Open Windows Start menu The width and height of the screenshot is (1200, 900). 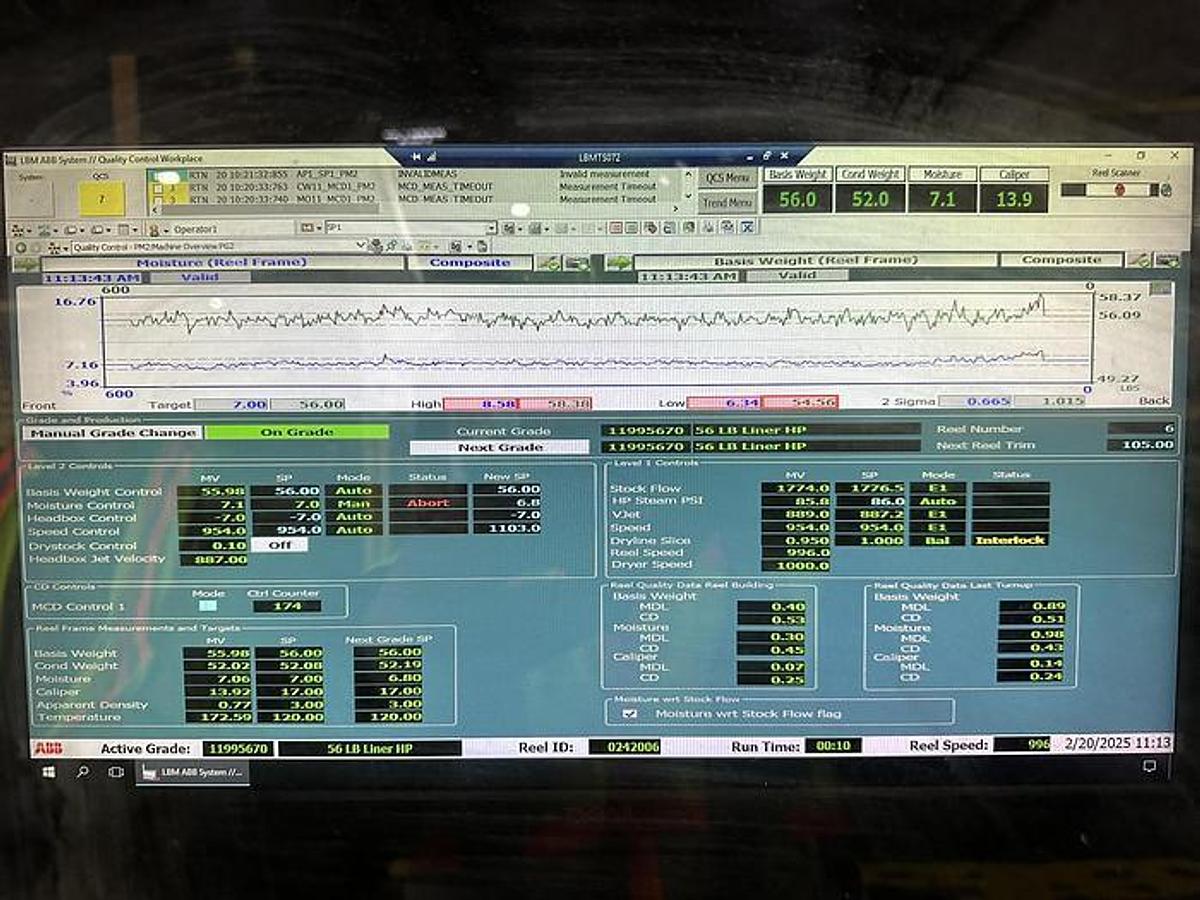coord(47,772)
